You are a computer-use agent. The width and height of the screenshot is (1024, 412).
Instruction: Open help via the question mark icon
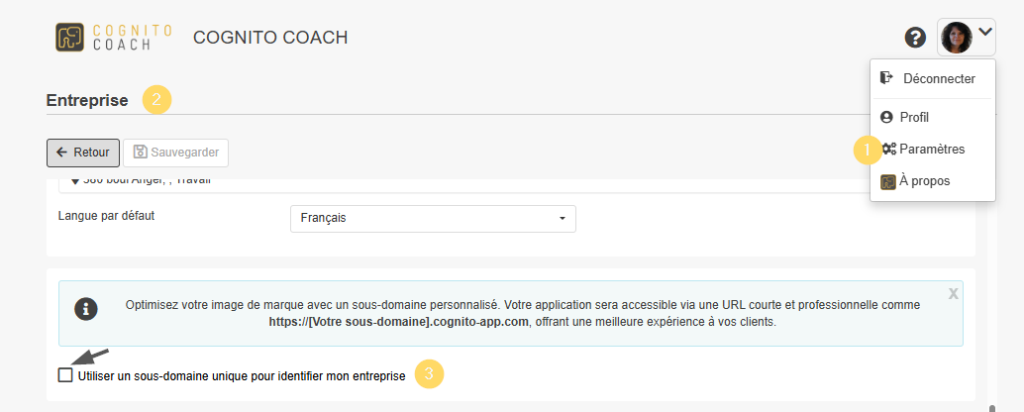915,38
